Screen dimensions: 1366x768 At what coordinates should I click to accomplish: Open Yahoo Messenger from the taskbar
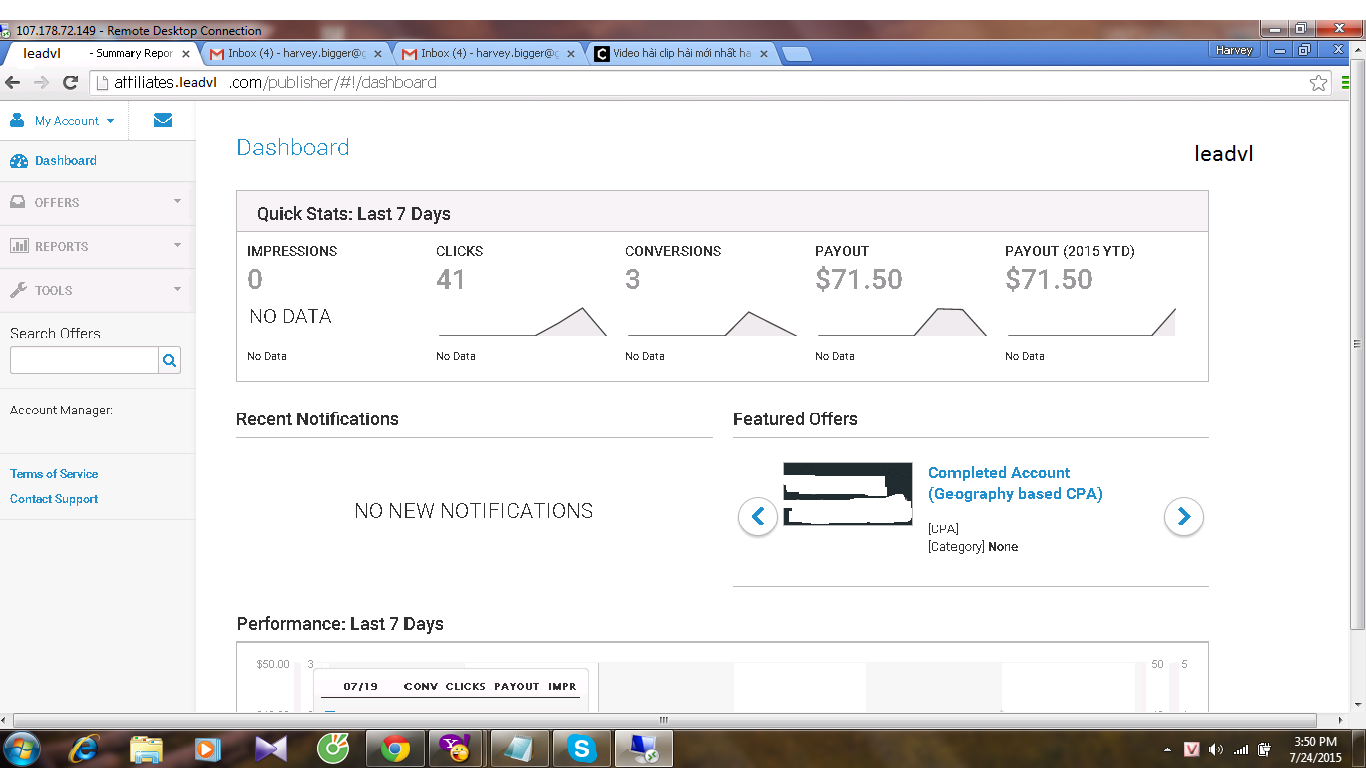456,749
